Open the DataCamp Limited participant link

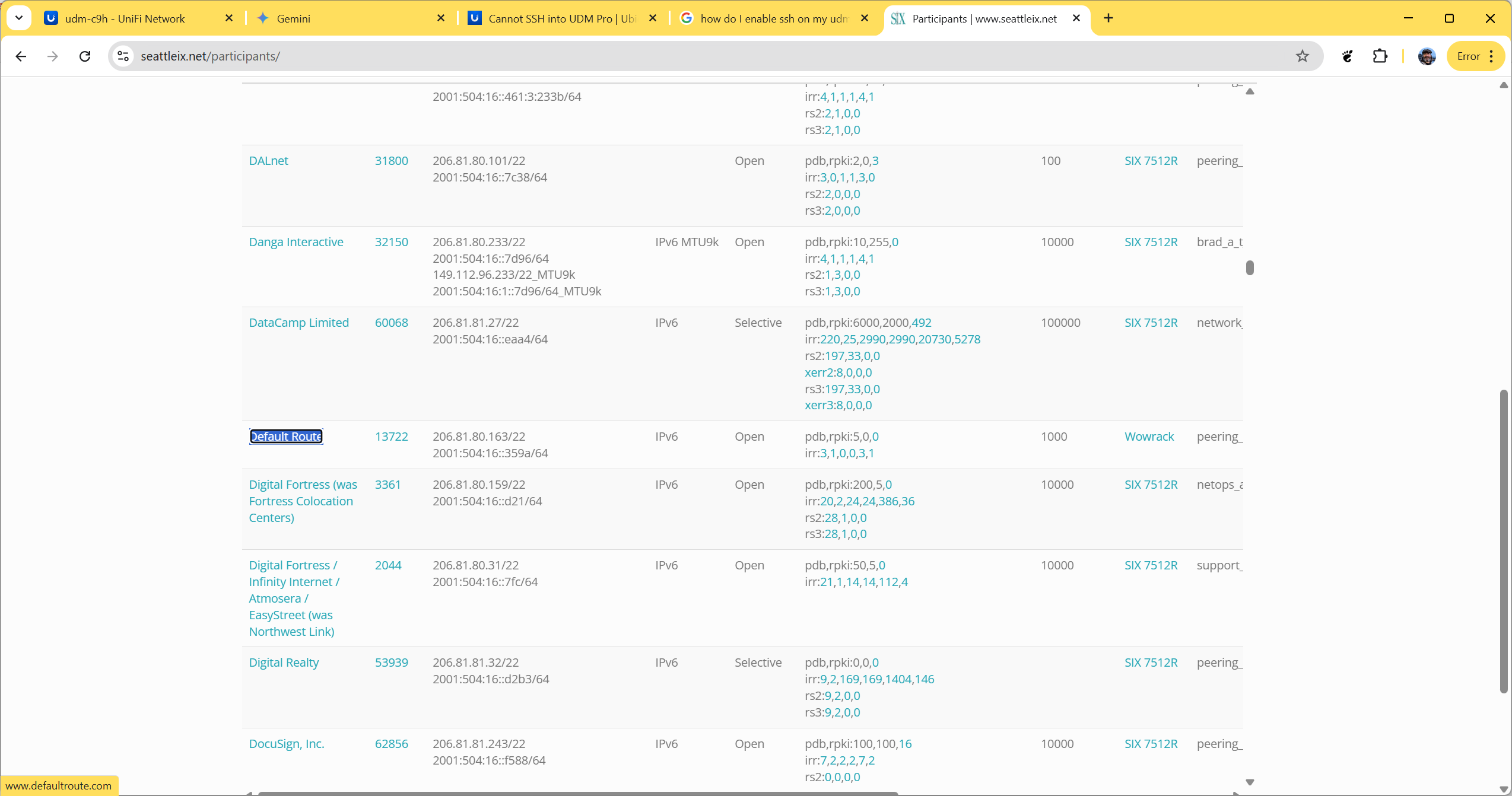point(298,323)
